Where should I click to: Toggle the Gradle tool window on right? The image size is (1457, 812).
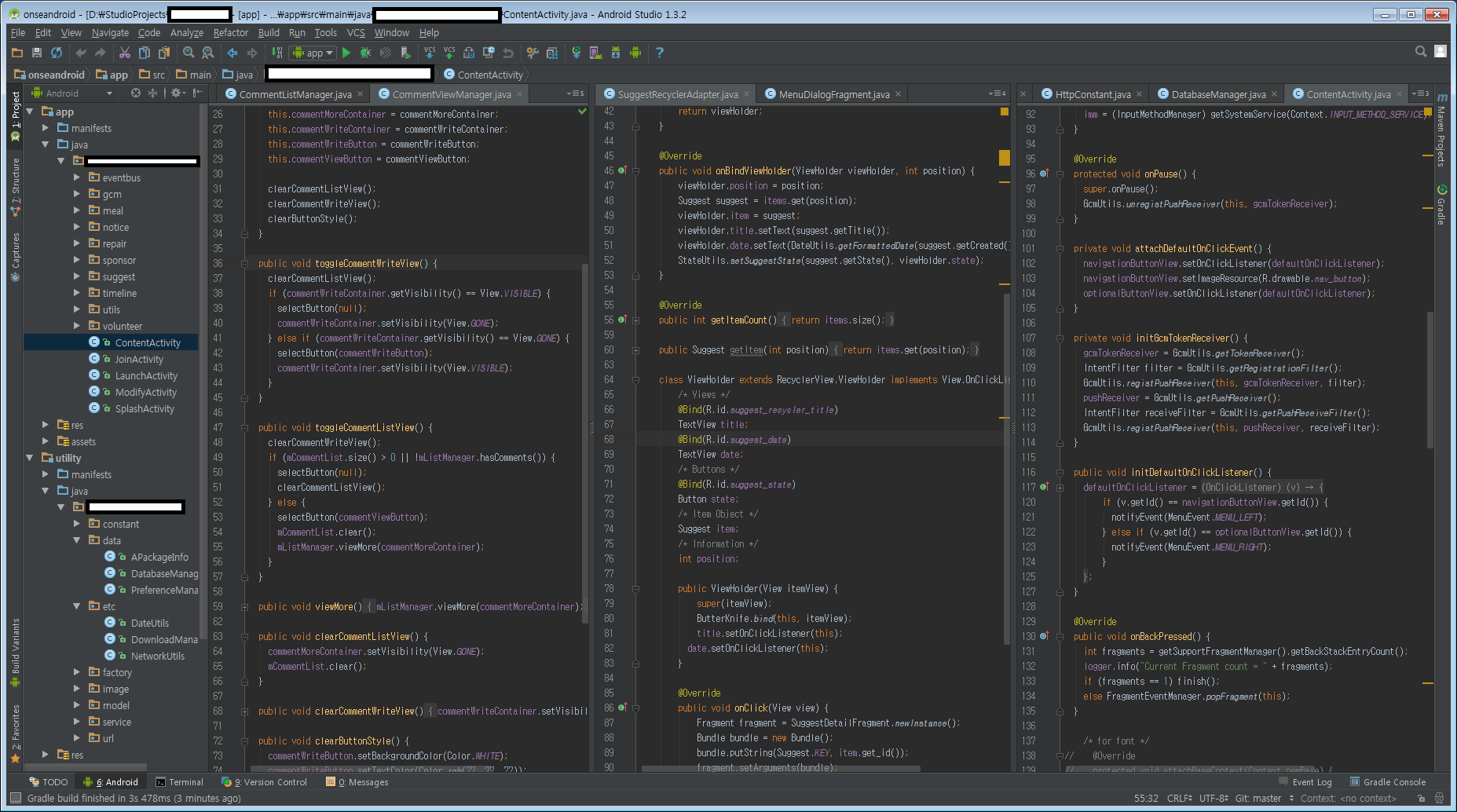1441,205
